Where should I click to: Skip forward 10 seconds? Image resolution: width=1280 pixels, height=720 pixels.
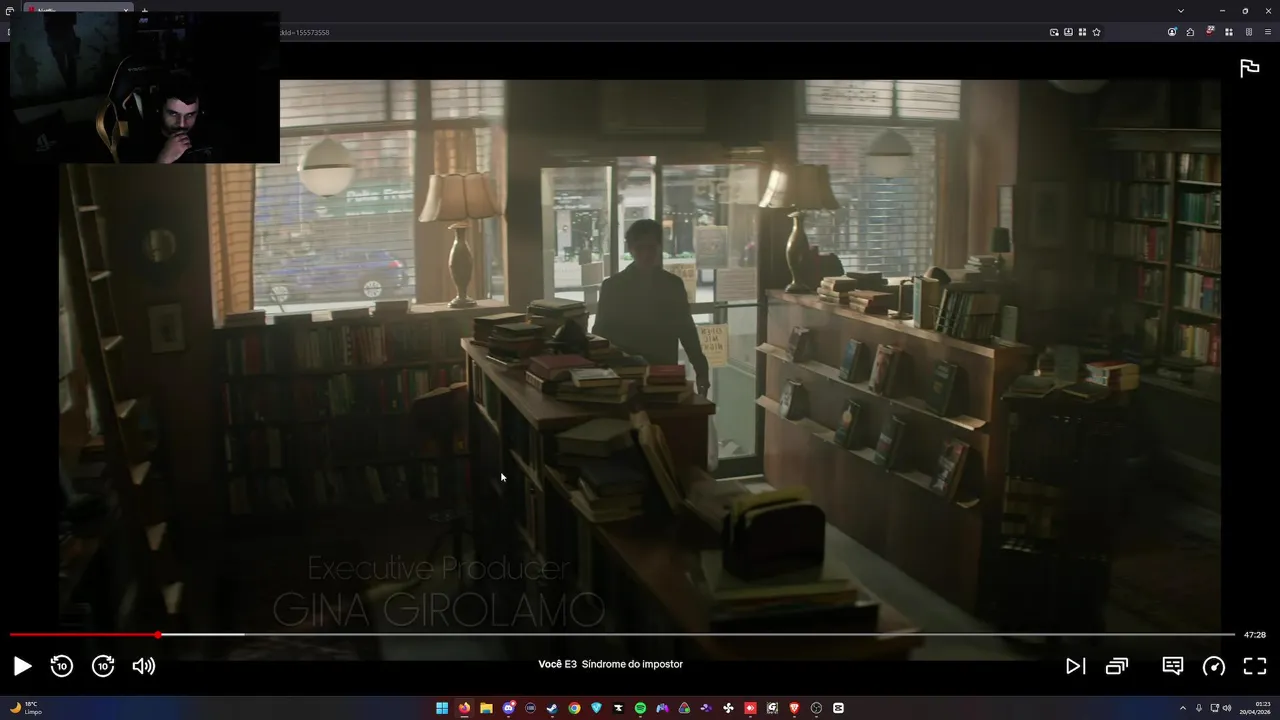(x=103, y=666)
